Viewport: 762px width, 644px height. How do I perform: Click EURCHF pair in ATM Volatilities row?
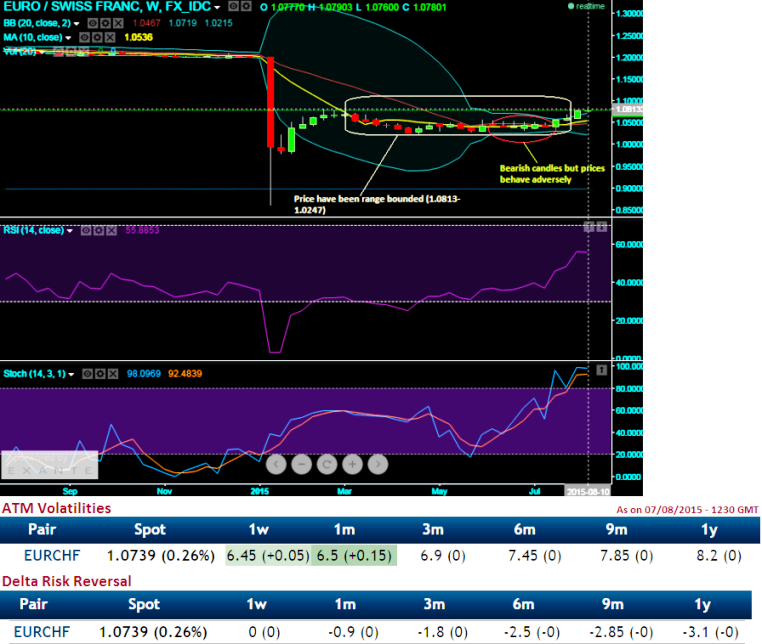[52, 556]
